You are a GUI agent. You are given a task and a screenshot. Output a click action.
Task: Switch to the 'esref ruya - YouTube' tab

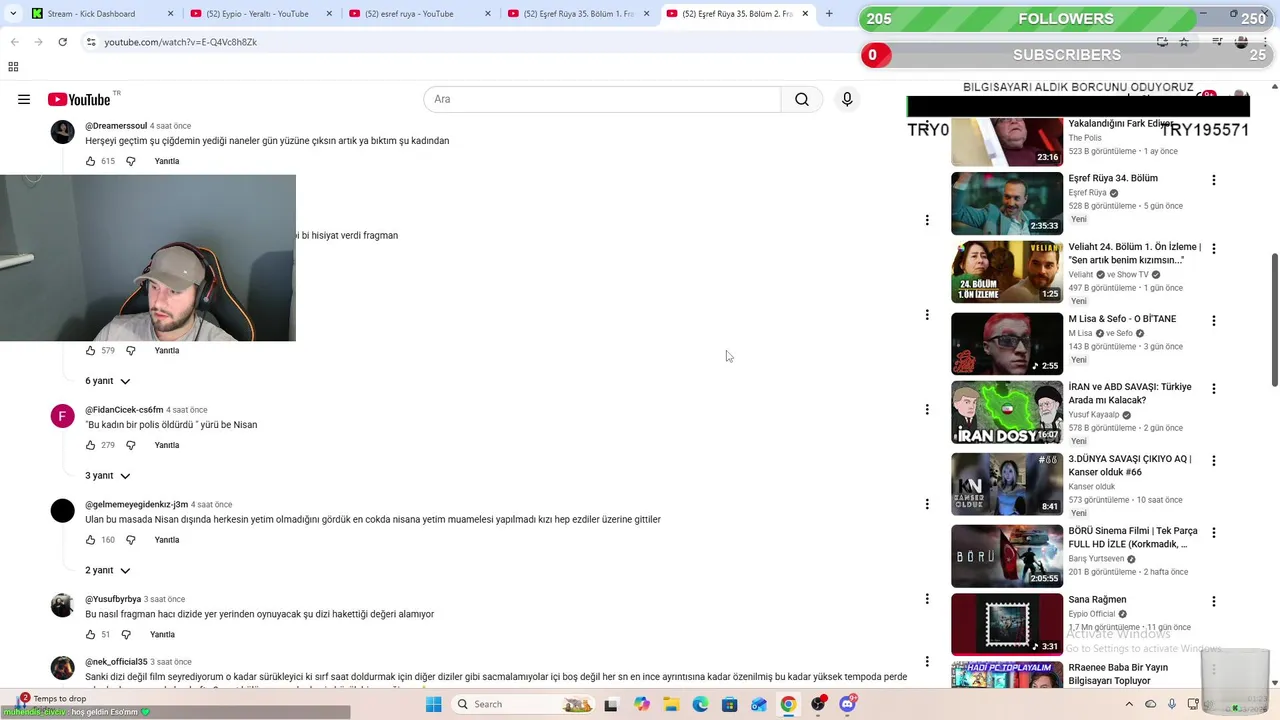(420, 14)
